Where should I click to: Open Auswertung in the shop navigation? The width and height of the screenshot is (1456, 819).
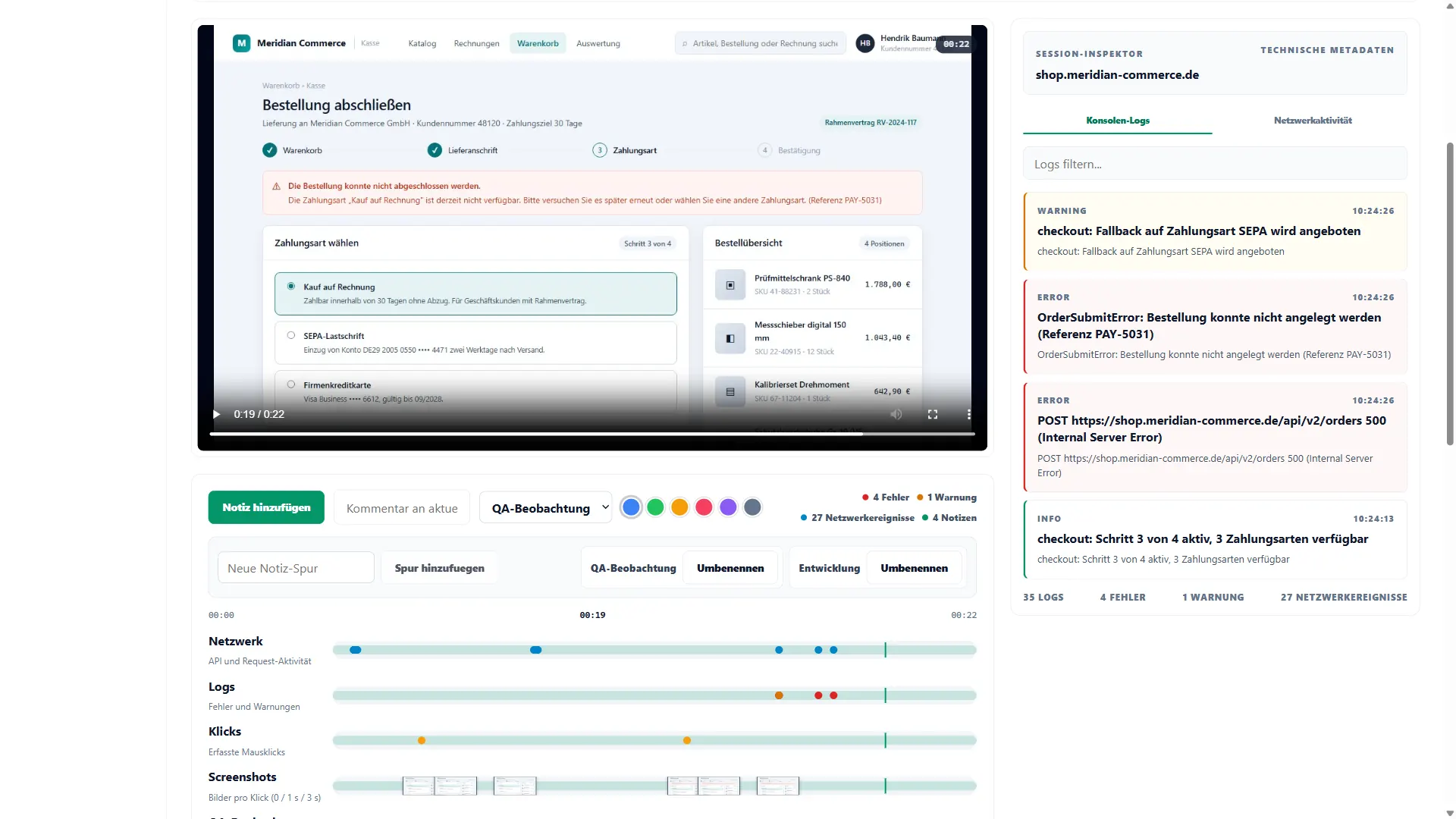pos(598,43)
